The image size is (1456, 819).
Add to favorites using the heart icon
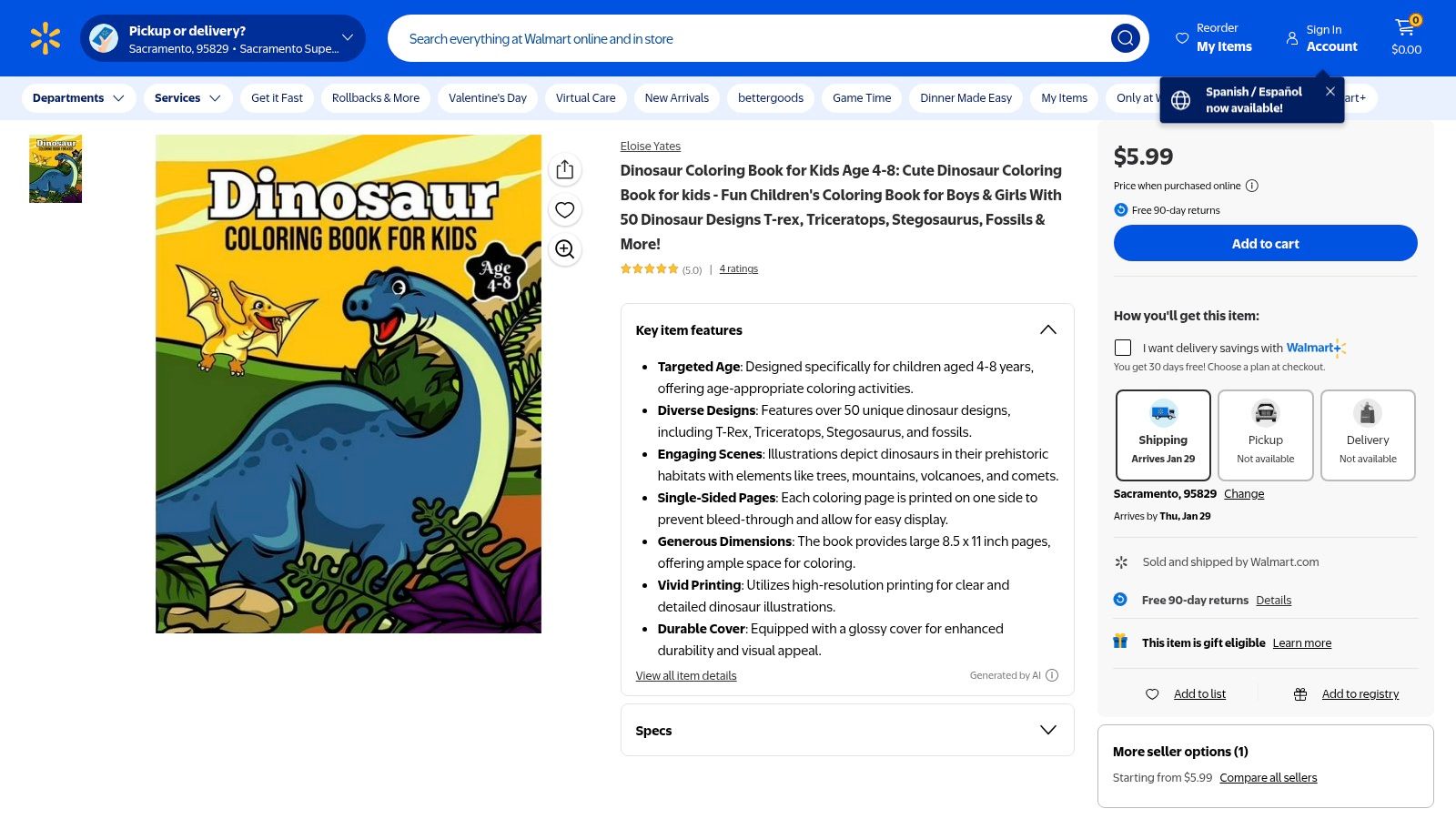[x=564, y=210]
